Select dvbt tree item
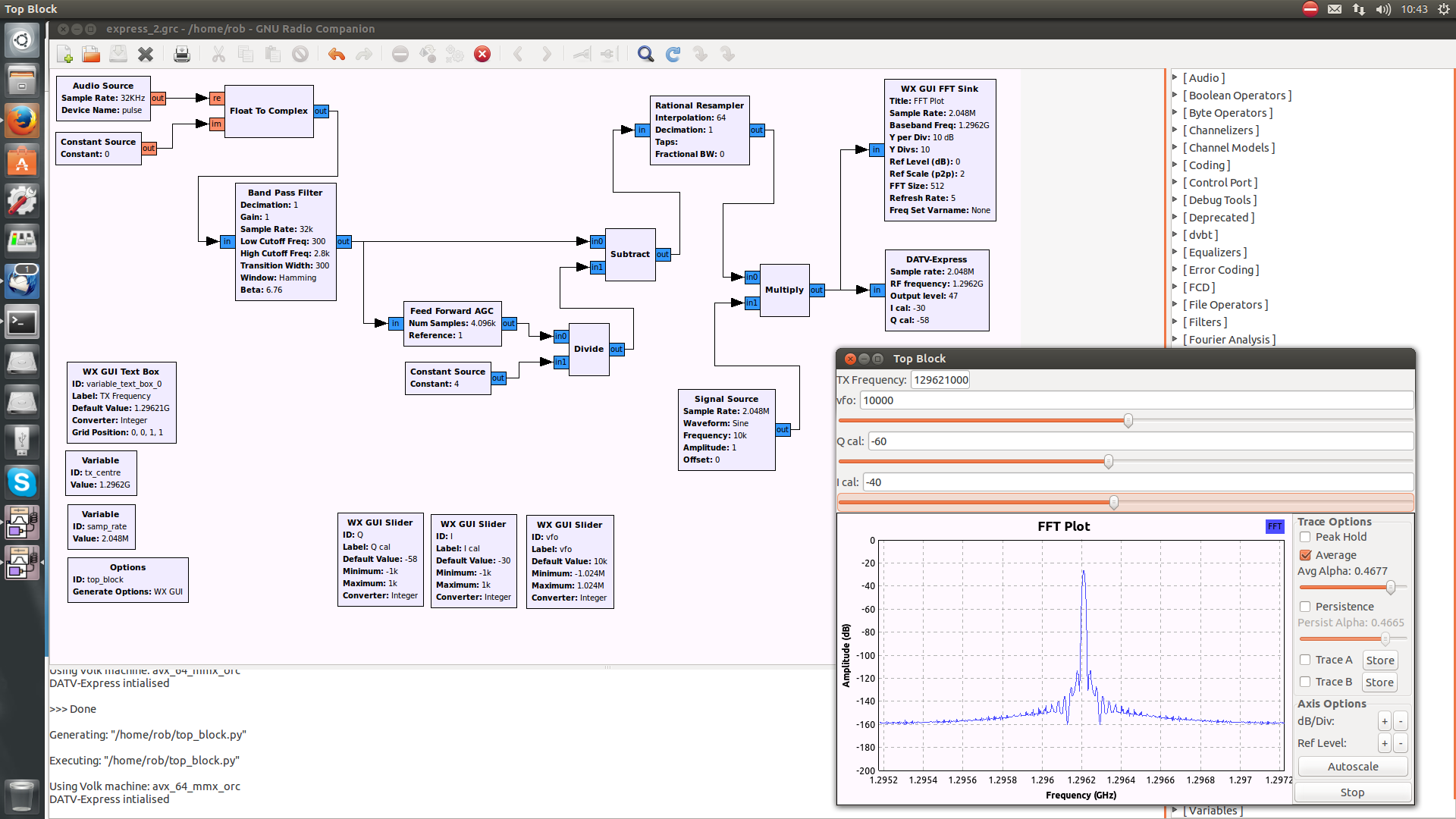1456x819 pixels. coord(1200,235)
